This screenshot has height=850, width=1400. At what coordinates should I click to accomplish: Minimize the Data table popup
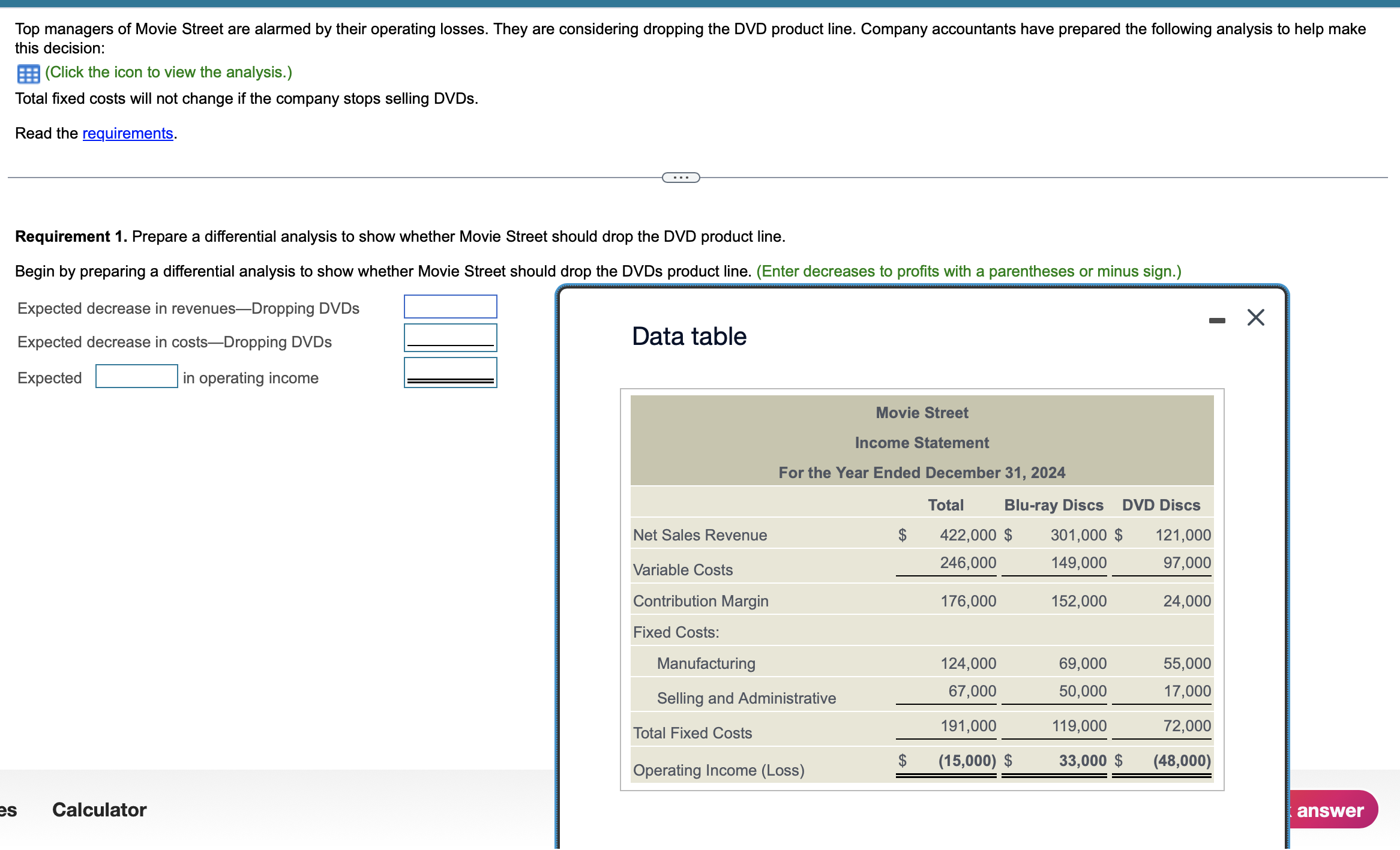[x=1216, y=320]
